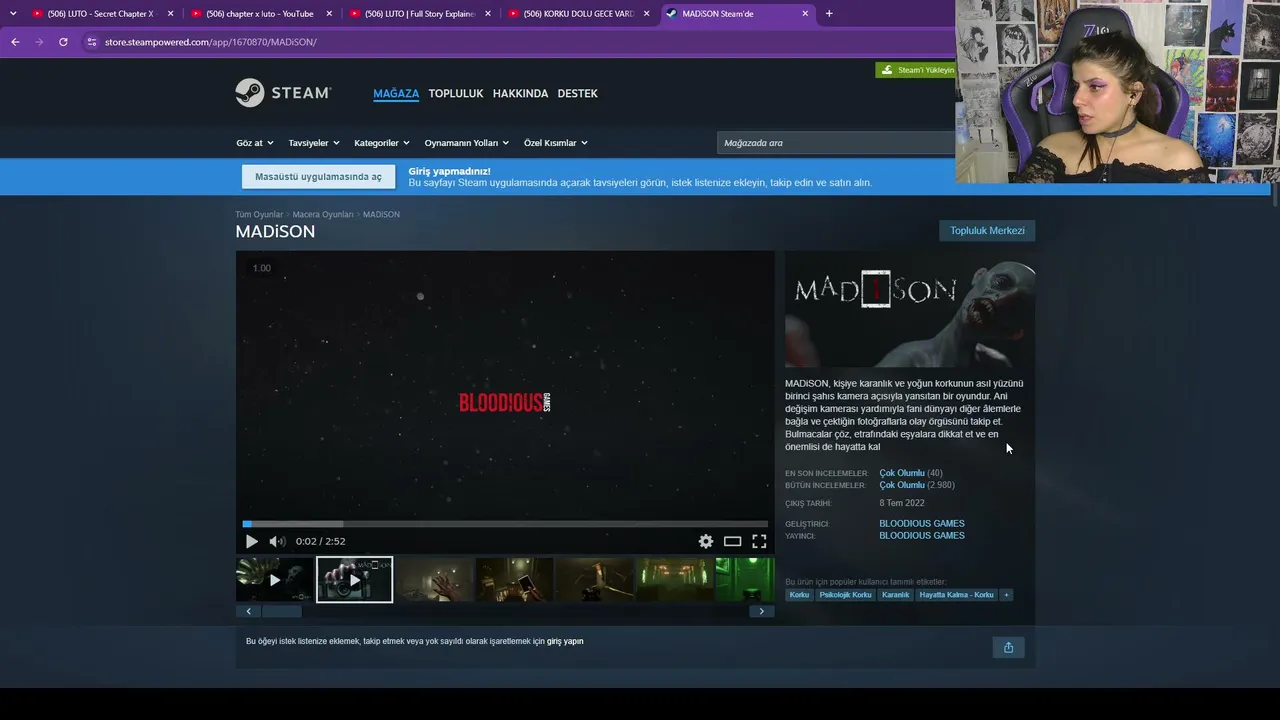Click the browser forward arrow
Viewport: 1280px width, 720px height.
pyautogui.click(x=39, y=42)
